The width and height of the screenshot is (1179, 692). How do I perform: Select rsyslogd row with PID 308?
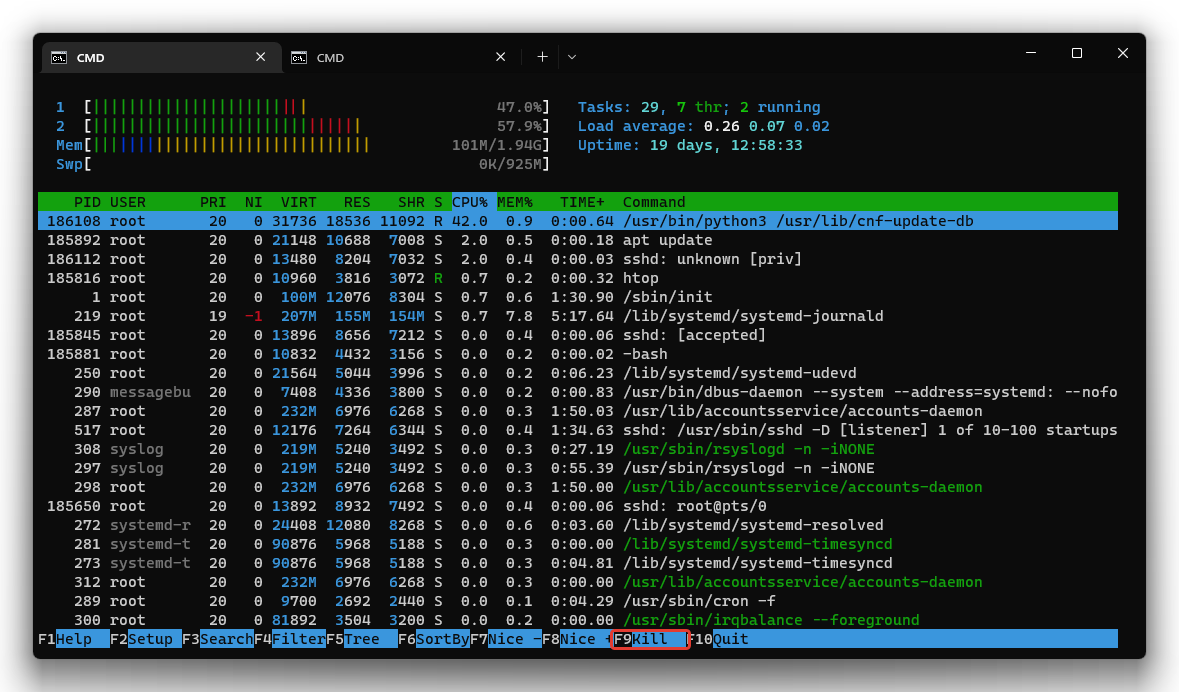pos(577,449)
